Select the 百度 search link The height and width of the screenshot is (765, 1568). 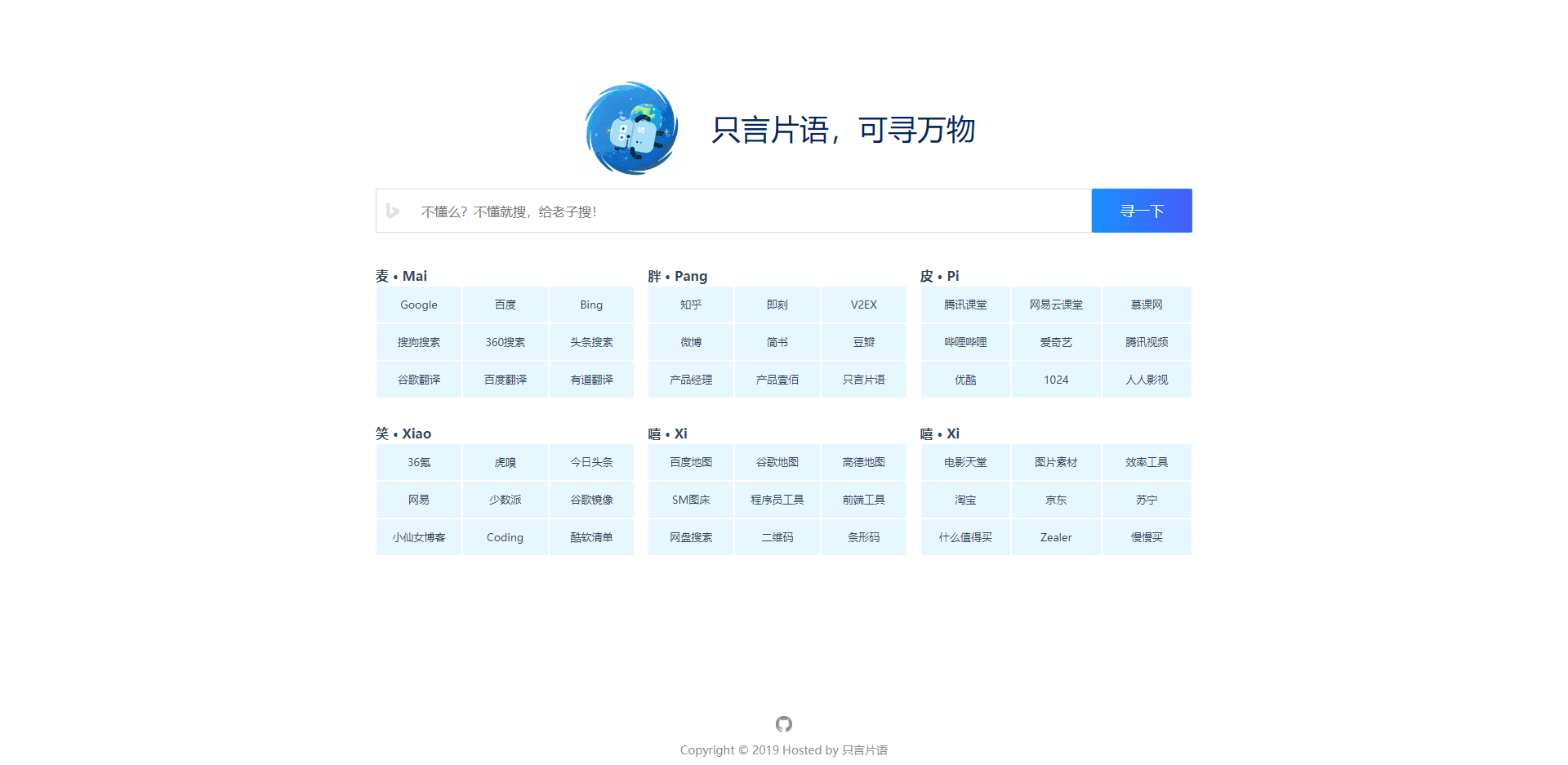tap(506, 305)
